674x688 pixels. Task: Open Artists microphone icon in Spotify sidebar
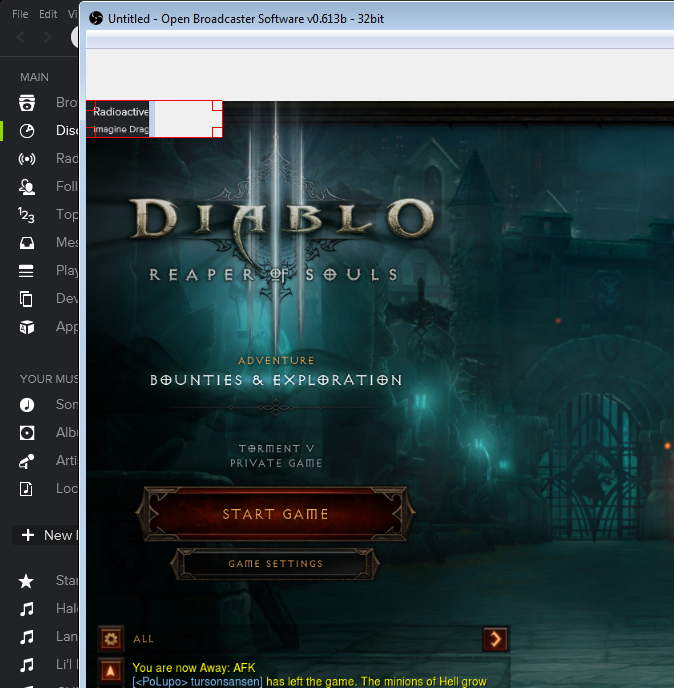click(x=27, y=461)
